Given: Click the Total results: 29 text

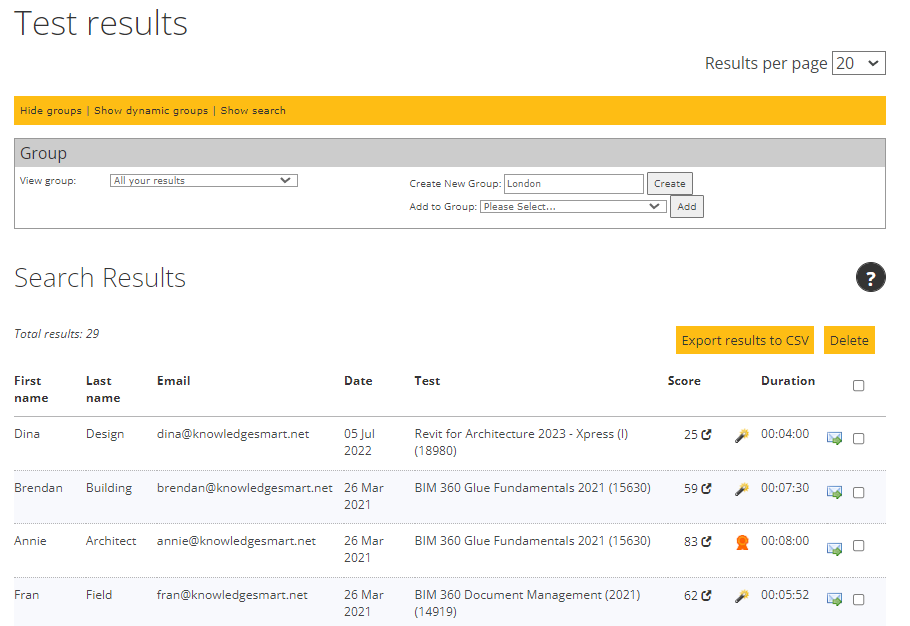Looking at the screenshot, I should 57,334.
